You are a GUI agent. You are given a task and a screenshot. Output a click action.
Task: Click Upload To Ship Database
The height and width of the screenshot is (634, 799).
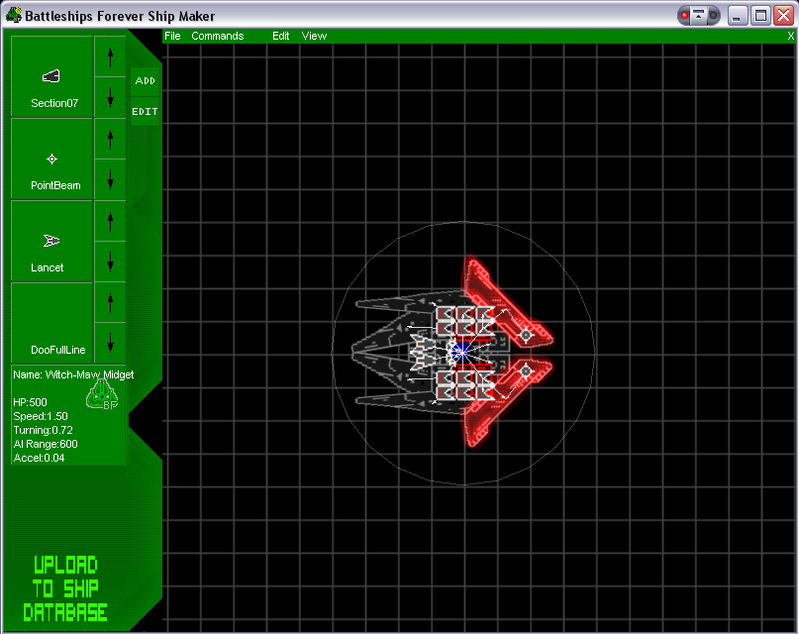(x=65, y=589)
